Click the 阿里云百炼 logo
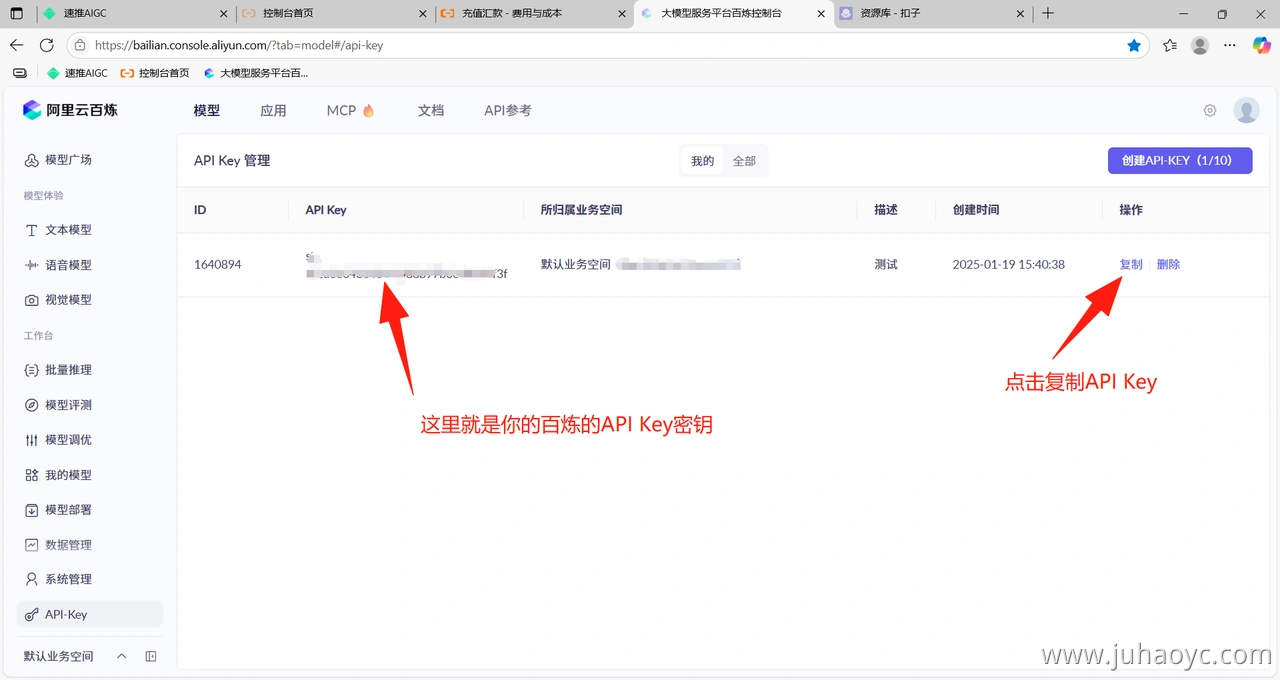 pyautogui.click(x=70, y=110)
